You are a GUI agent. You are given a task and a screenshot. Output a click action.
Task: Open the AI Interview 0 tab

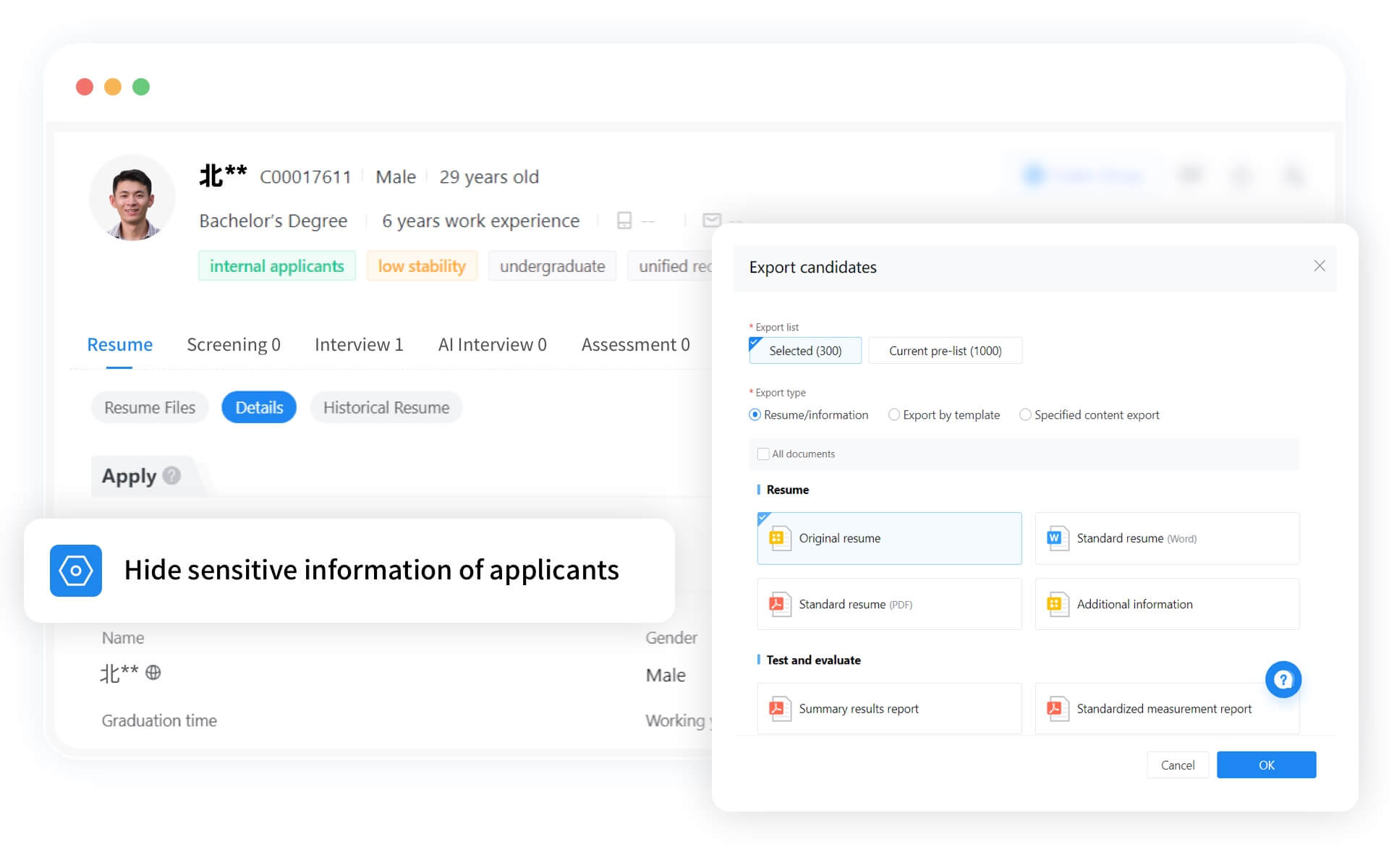coord(492,344)
